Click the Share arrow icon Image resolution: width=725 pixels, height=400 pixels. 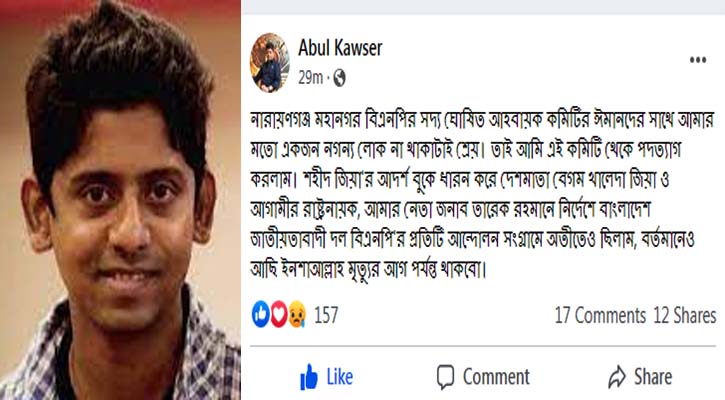pos(617,377)
